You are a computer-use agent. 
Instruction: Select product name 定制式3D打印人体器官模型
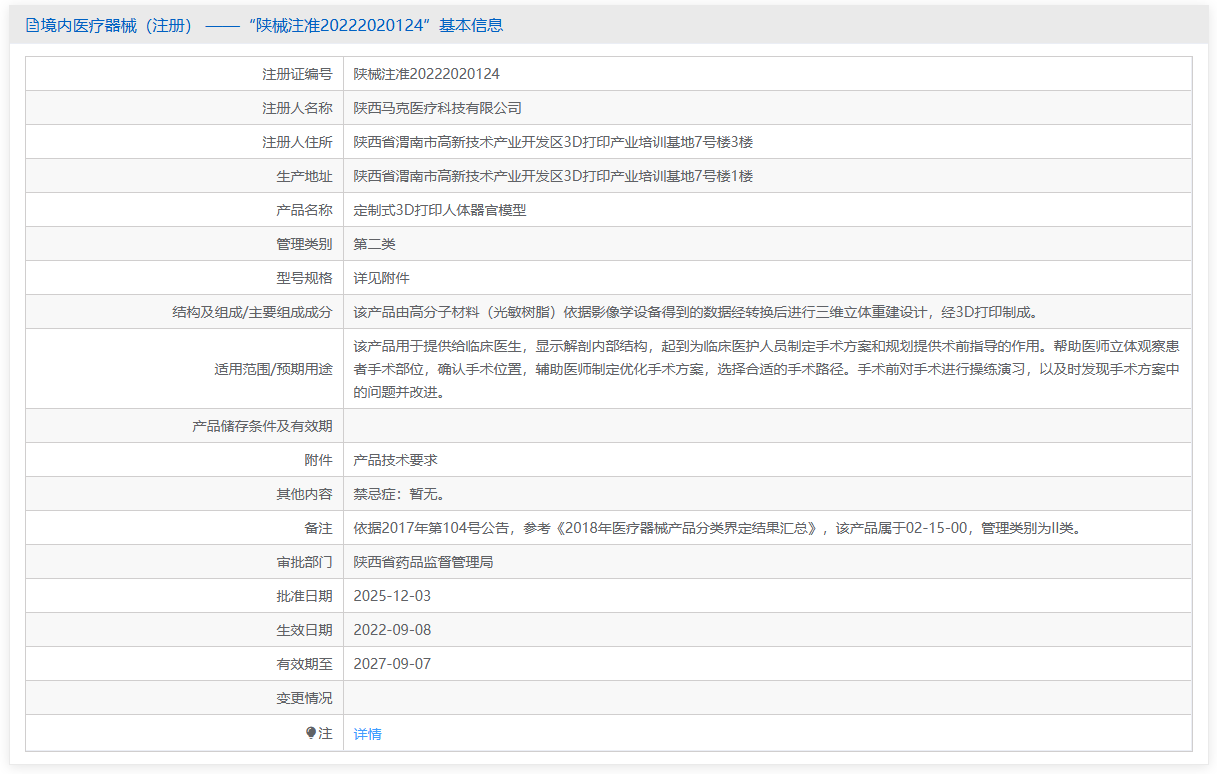[440, 210]
